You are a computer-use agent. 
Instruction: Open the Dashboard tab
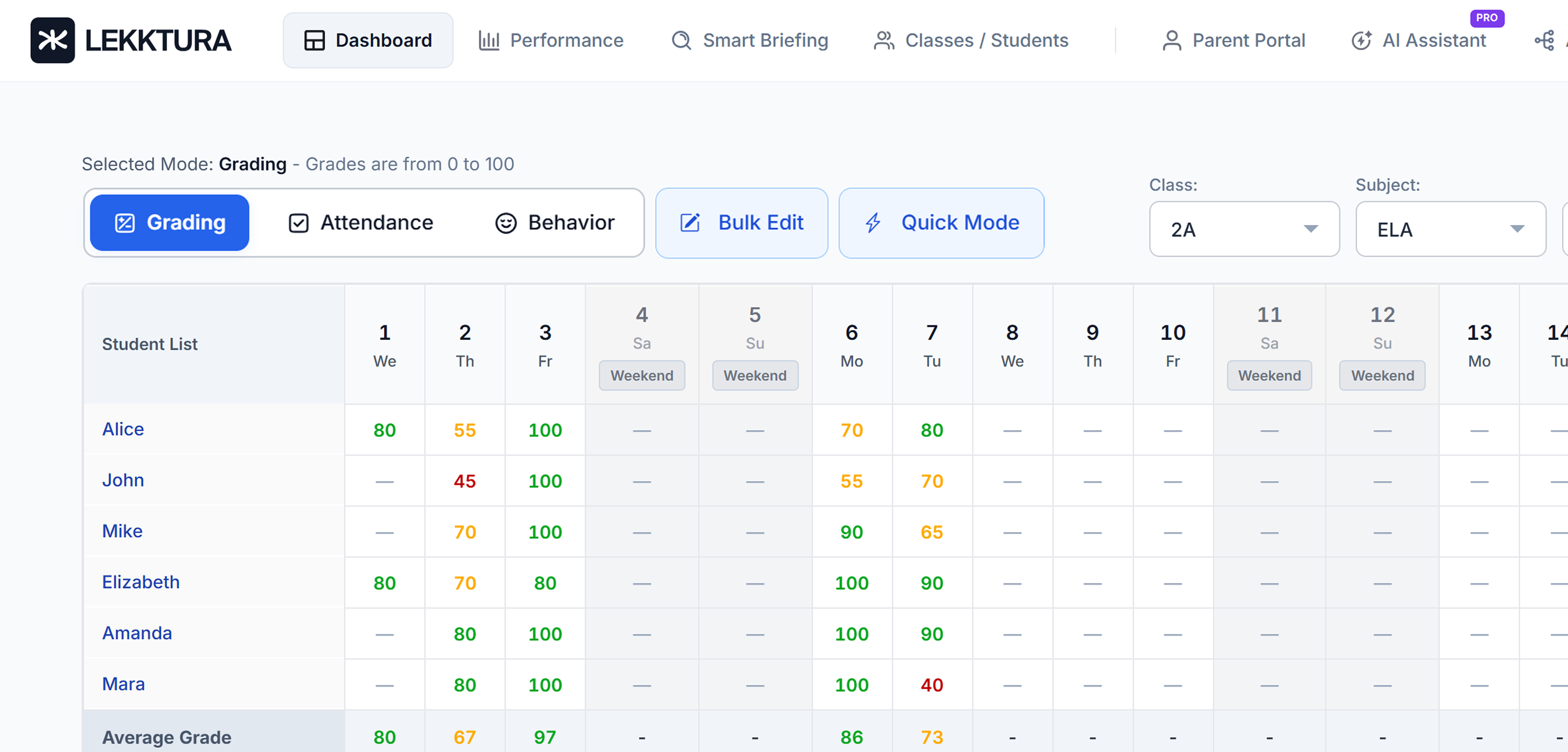pos(368,40)
